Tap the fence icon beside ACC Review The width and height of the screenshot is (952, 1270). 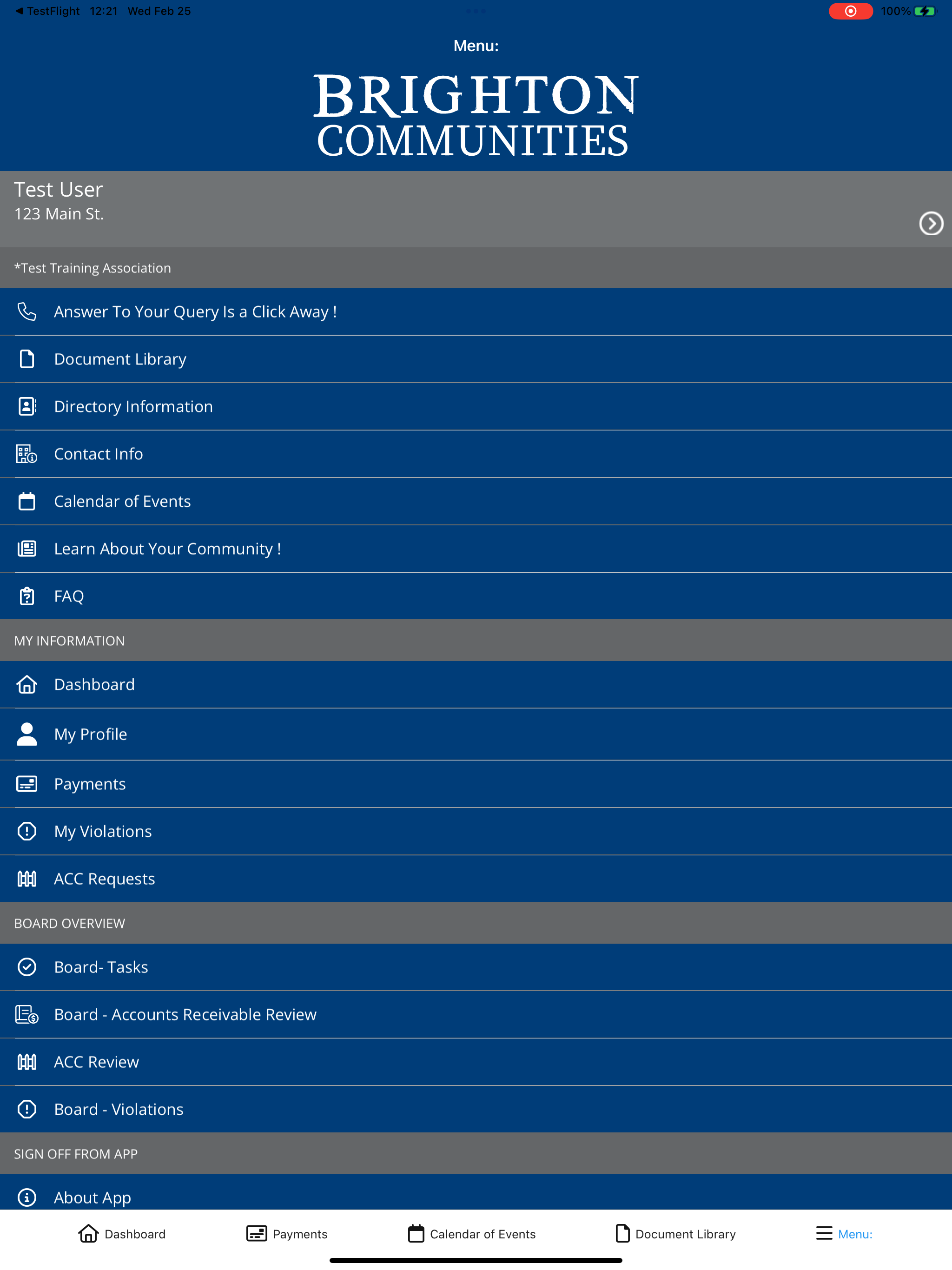pyautogui.click(x=26, y=1062)
